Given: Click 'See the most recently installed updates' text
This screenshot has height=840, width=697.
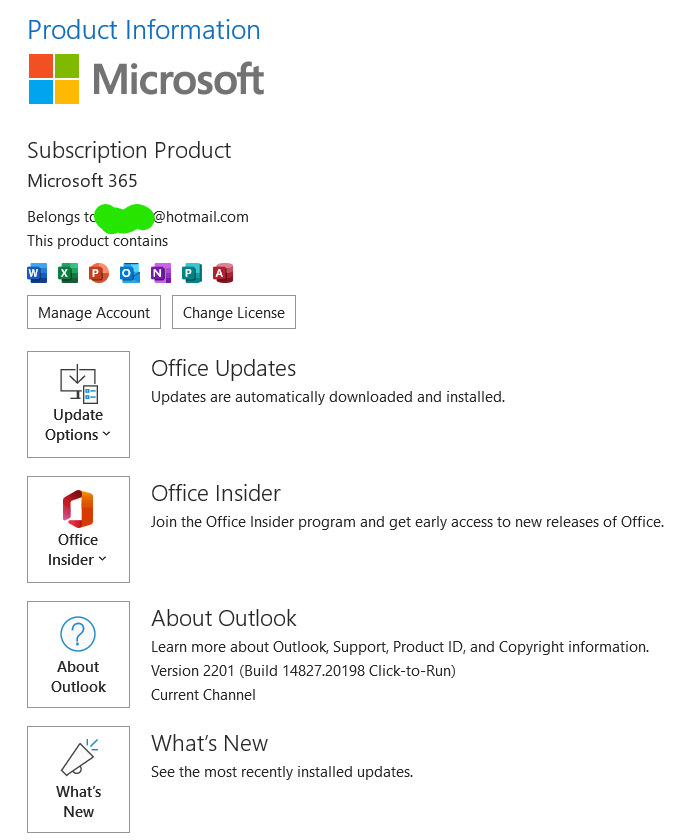Looking at the screenshot, I should click(282, 772).
